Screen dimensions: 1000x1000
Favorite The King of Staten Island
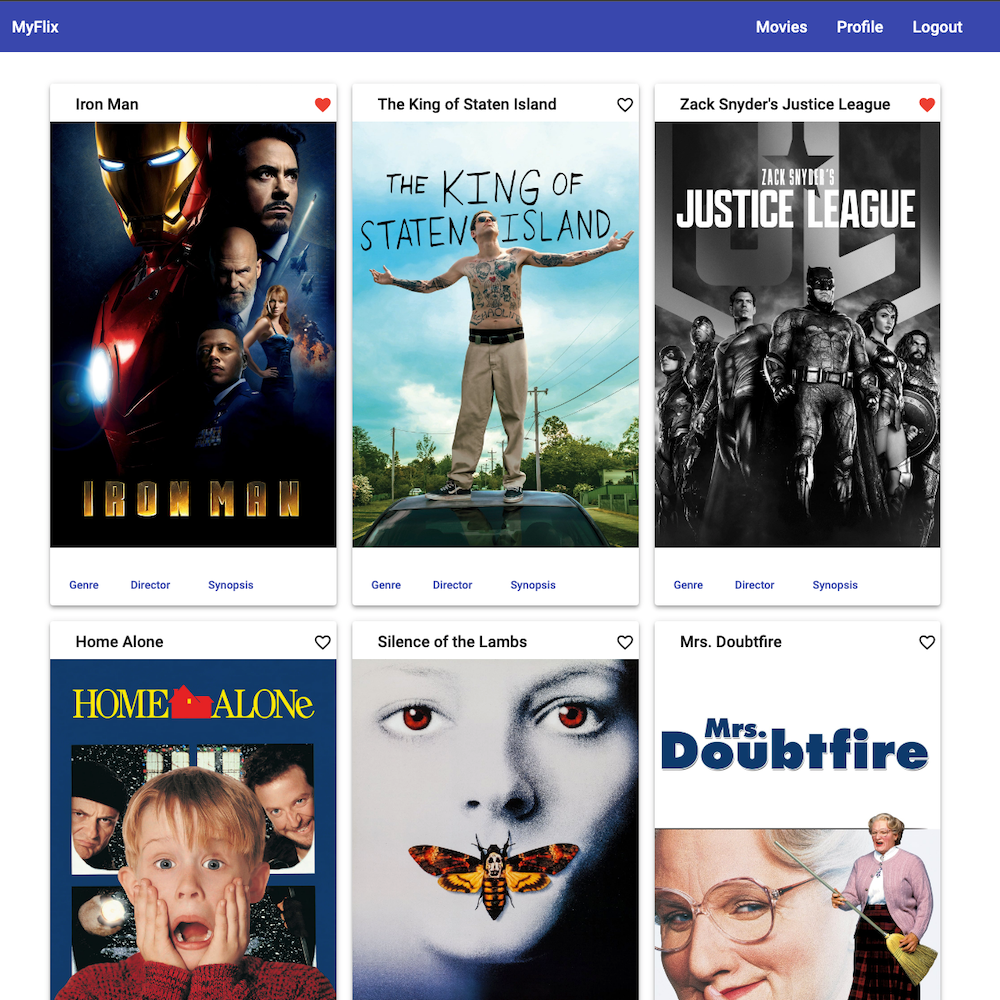[624, 104]
